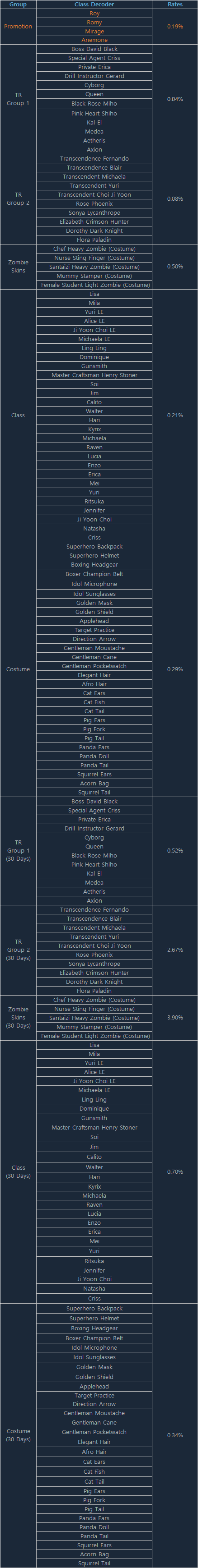Click the 0.29% costume rate
The image size is (198, 1568).
[175, 669]
